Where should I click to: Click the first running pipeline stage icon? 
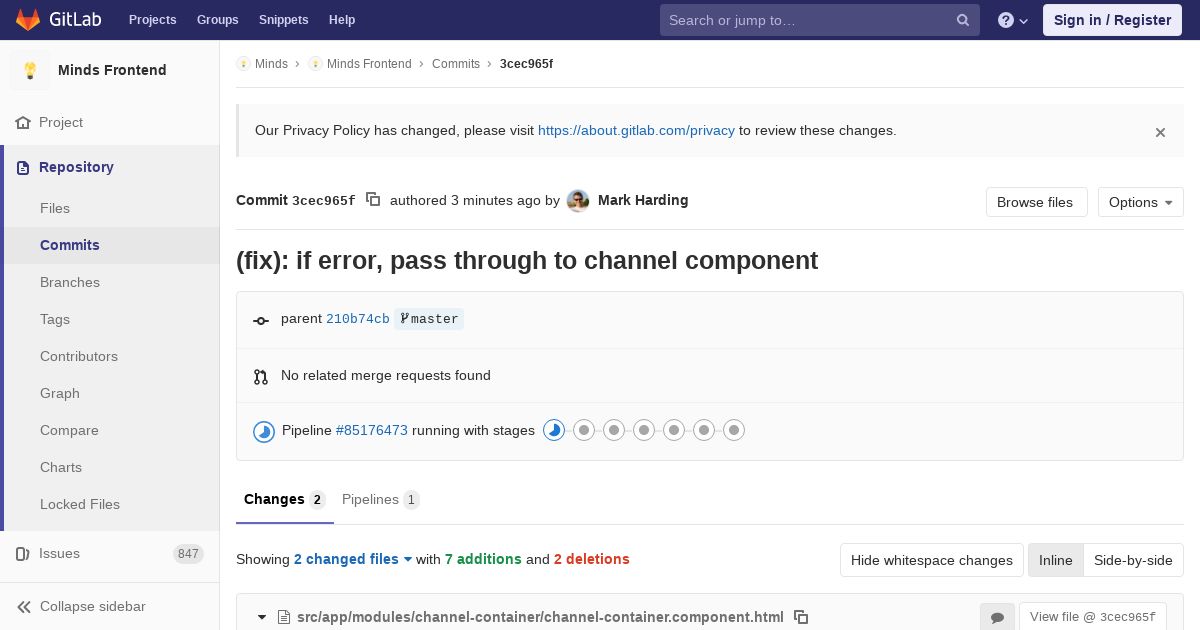[554, 430]
